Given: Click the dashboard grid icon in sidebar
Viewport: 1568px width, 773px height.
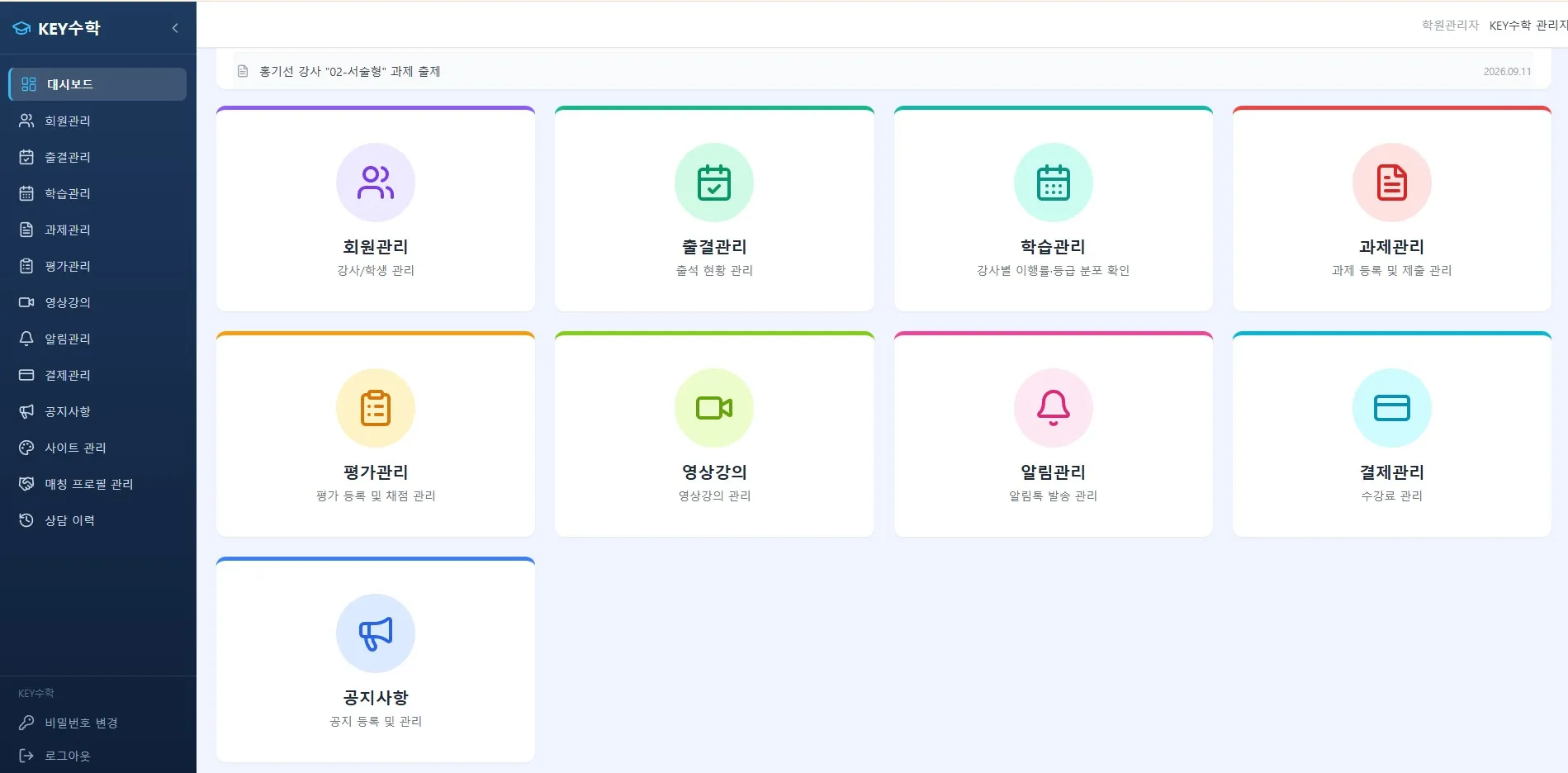Looking at the screenshot, I should (x=29, y=84).
